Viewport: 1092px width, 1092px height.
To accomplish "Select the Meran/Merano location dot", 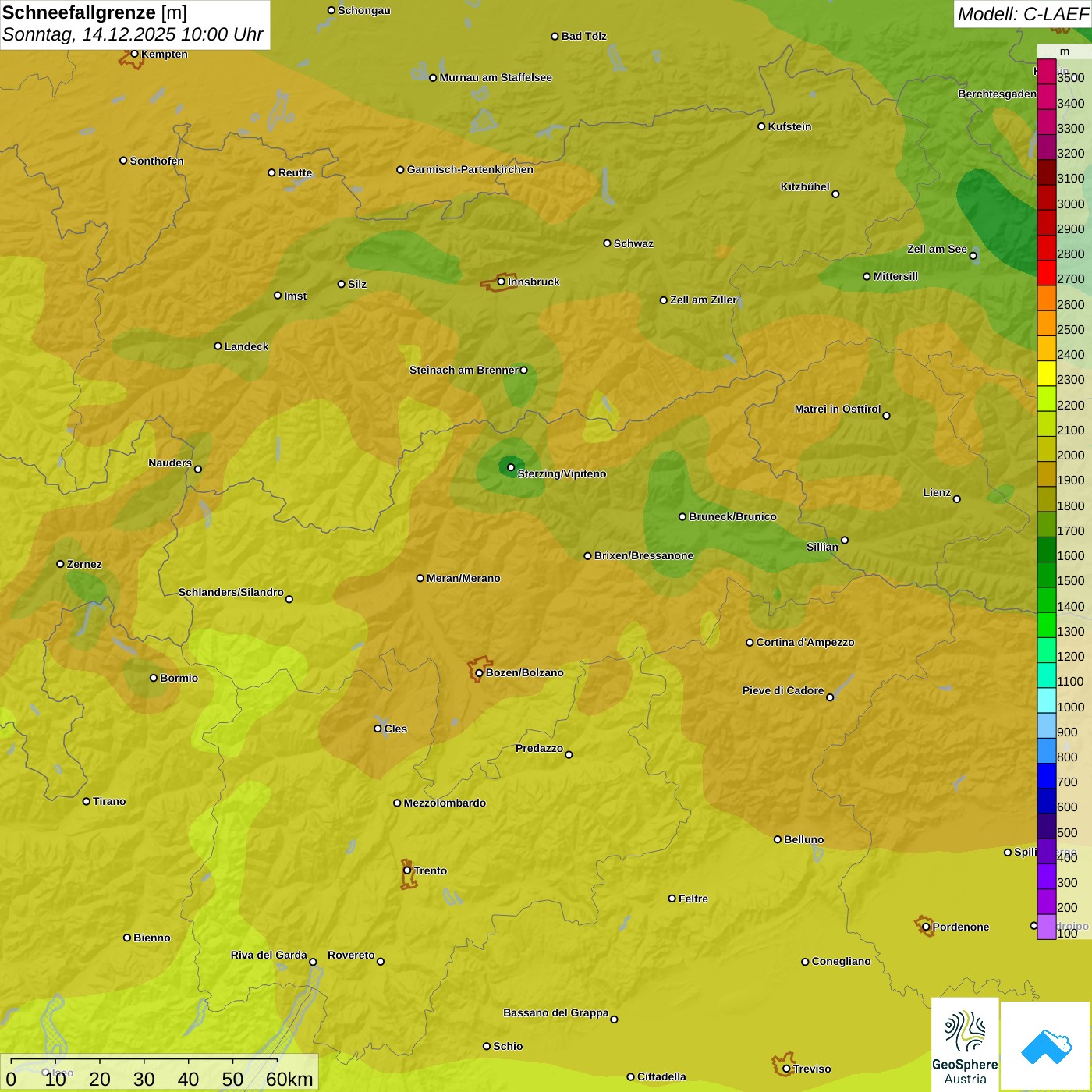I will pos(420,578).
